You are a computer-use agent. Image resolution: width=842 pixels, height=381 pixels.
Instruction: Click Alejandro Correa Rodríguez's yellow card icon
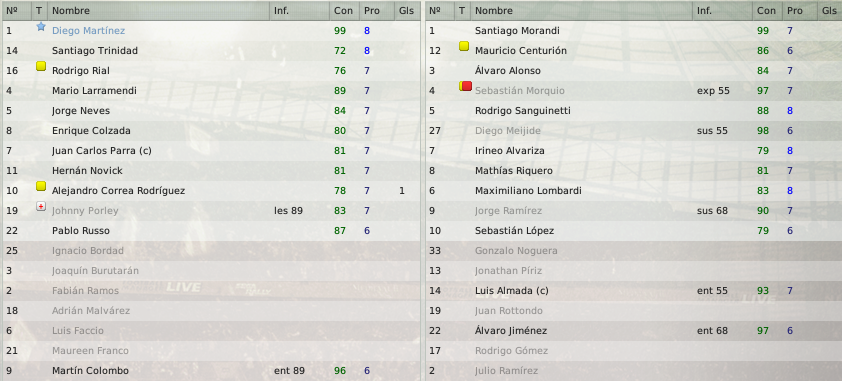point(41,186)
